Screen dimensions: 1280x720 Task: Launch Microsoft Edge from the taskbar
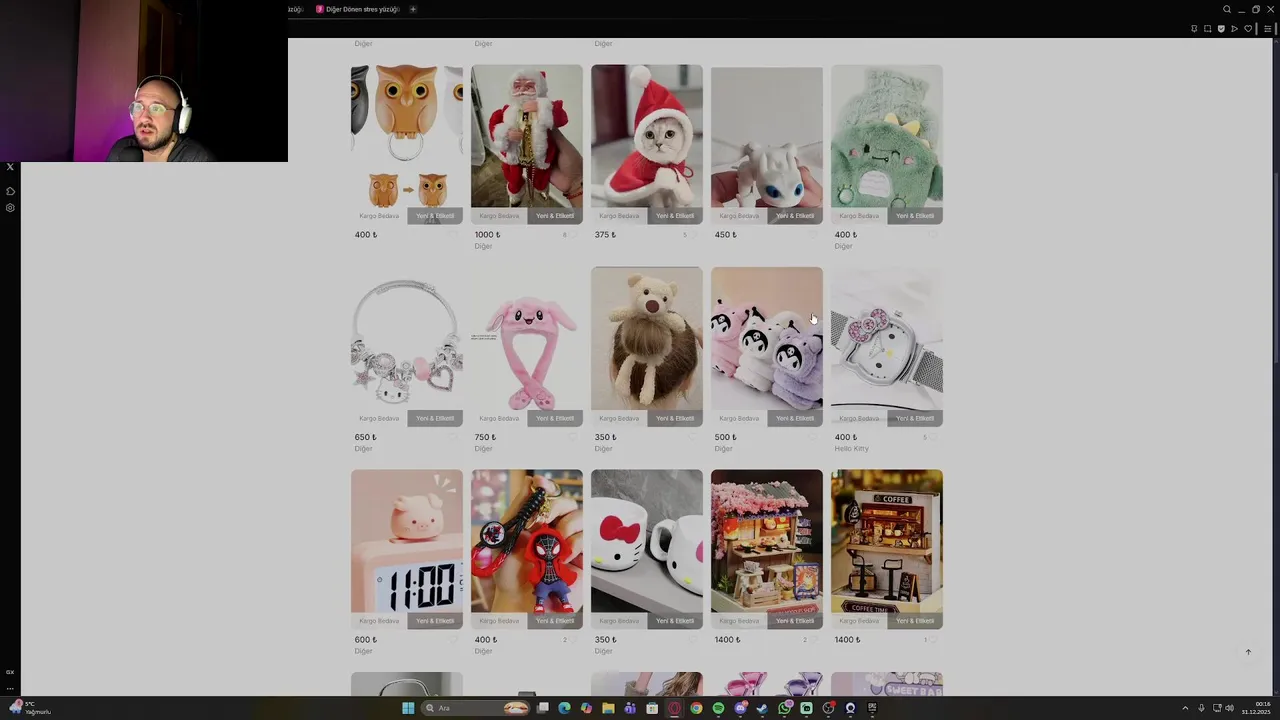(564, 708)
